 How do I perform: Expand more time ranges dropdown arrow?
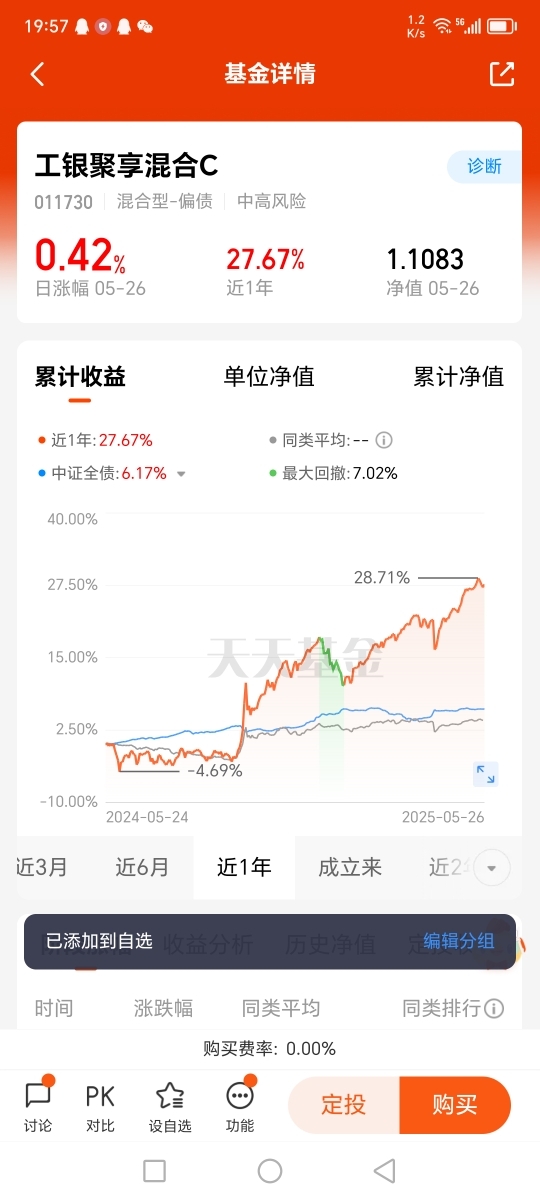(491, 868)
